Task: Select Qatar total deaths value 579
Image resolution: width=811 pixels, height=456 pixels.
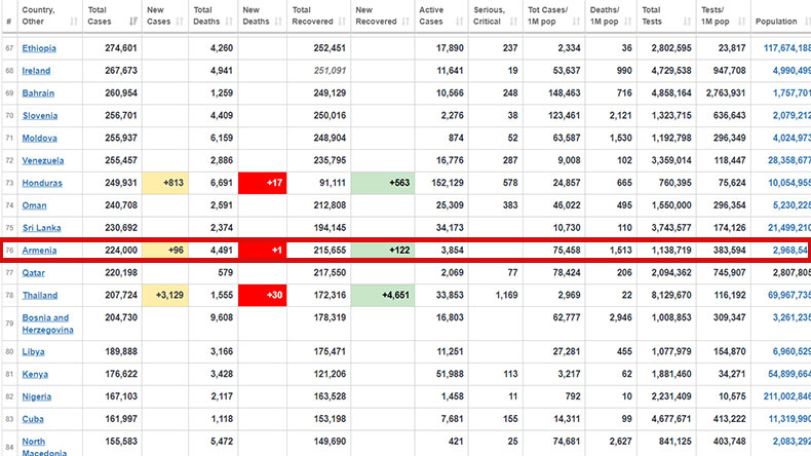Action: point(226,273)
